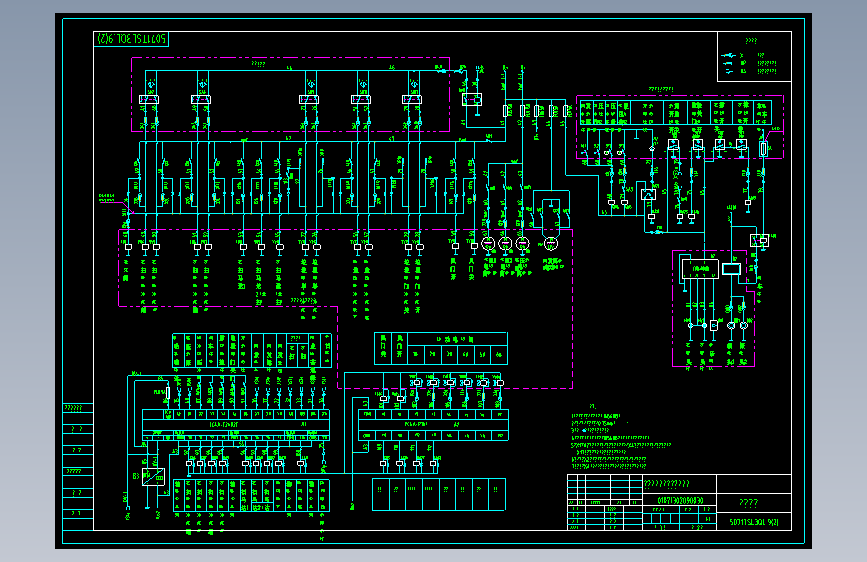Select the middle breaker in top magenta box
This screenshot has height=562, width=867.
(309, 100)
